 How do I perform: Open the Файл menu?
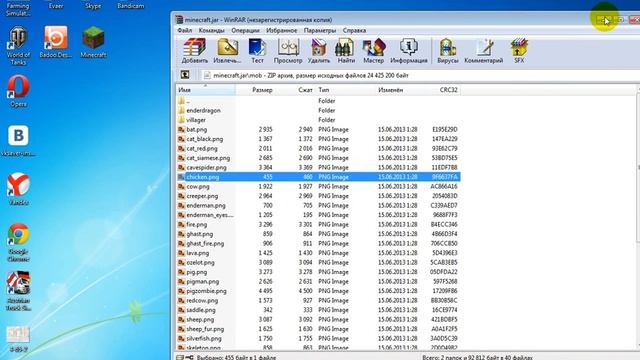[x=184, y=31]
